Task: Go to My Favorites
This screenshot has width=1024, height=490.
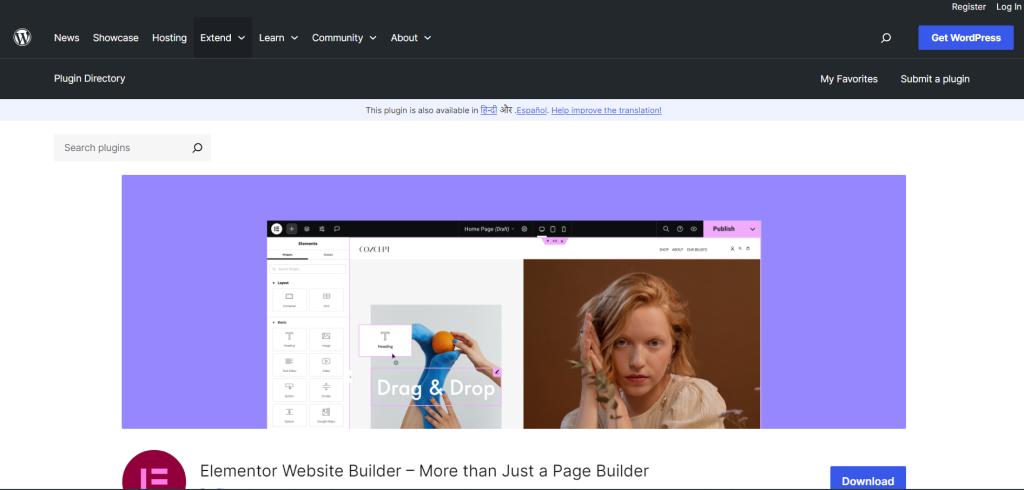Action: (849, 79)
